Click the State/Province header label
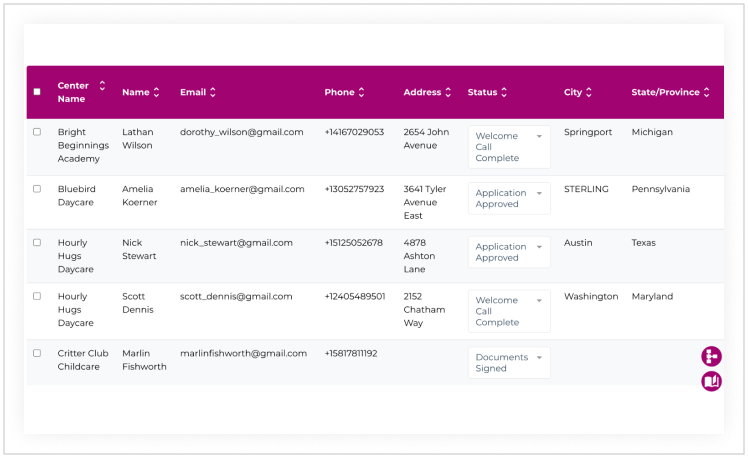This screenshot has height=458, width=748. (x=665, y=93)
